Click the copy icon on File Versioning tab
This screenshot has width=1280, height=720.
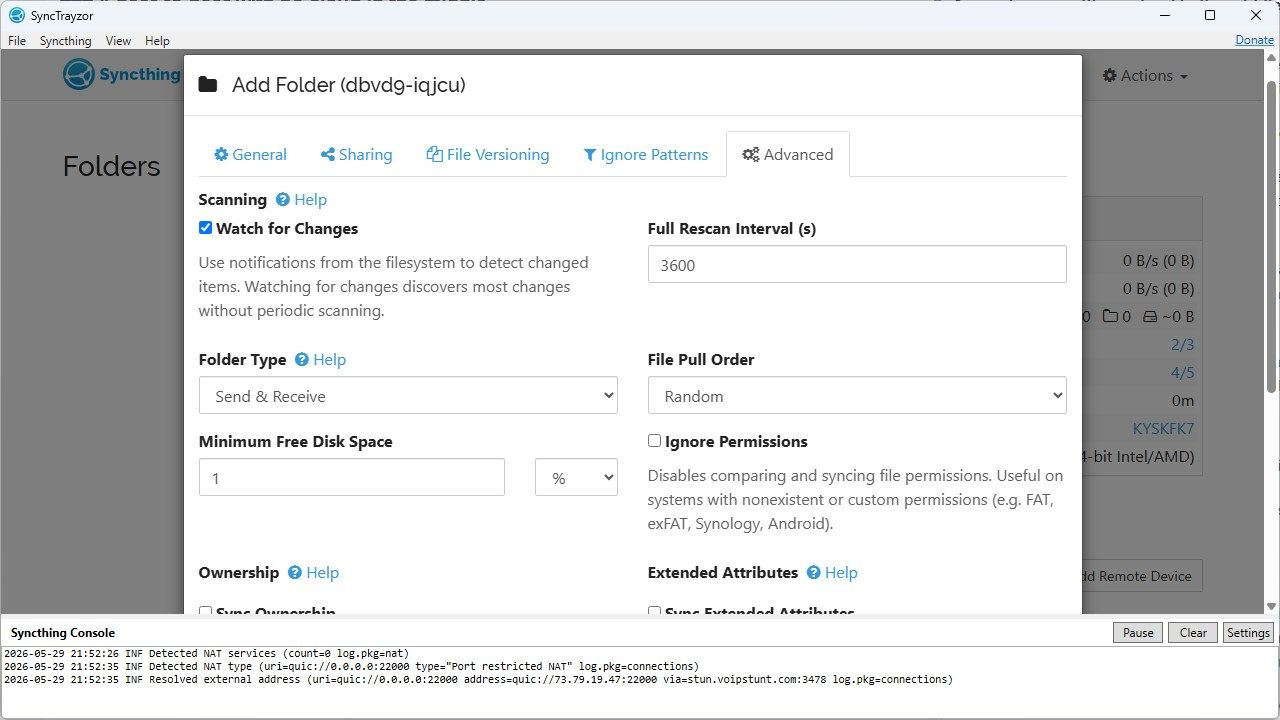(x=434, y=155)
